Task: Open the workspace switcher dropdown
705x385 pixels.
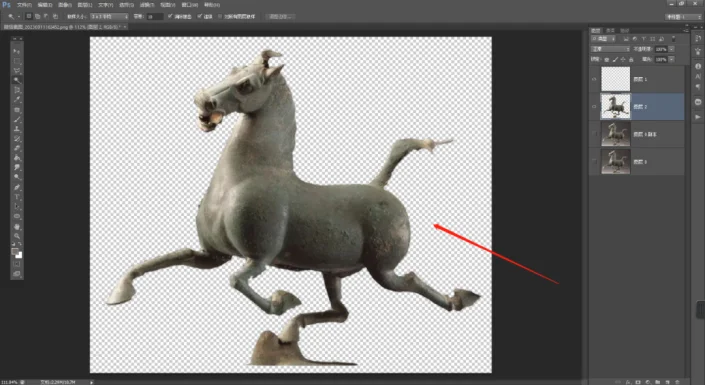Action: coord(683,17)
